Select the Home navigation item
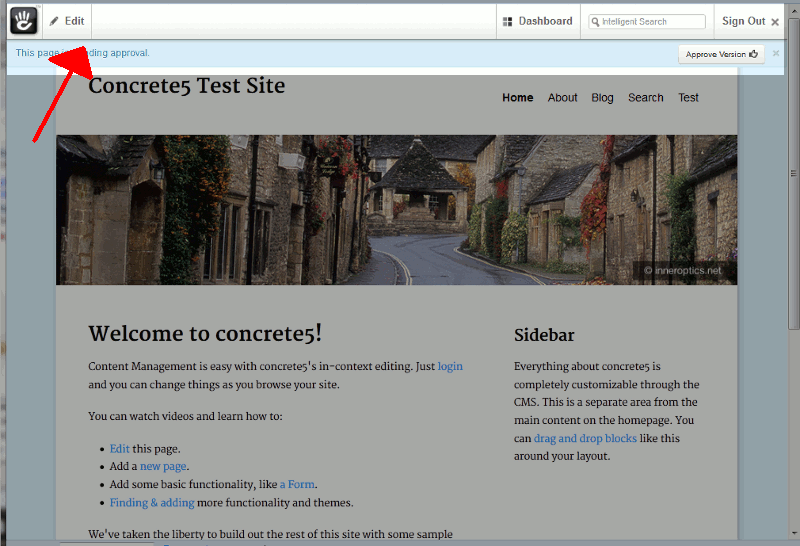This screenshot has height=546, width=800. [x=518, y=98]
